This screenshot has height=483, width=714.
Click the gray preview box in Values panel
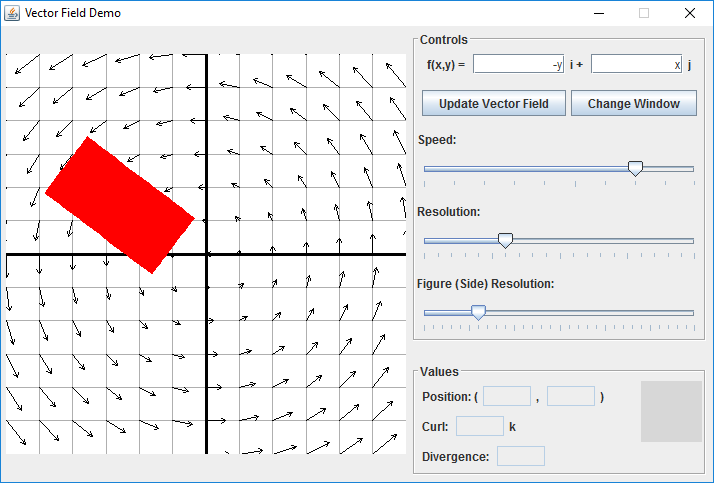click(x=671, y=412)
